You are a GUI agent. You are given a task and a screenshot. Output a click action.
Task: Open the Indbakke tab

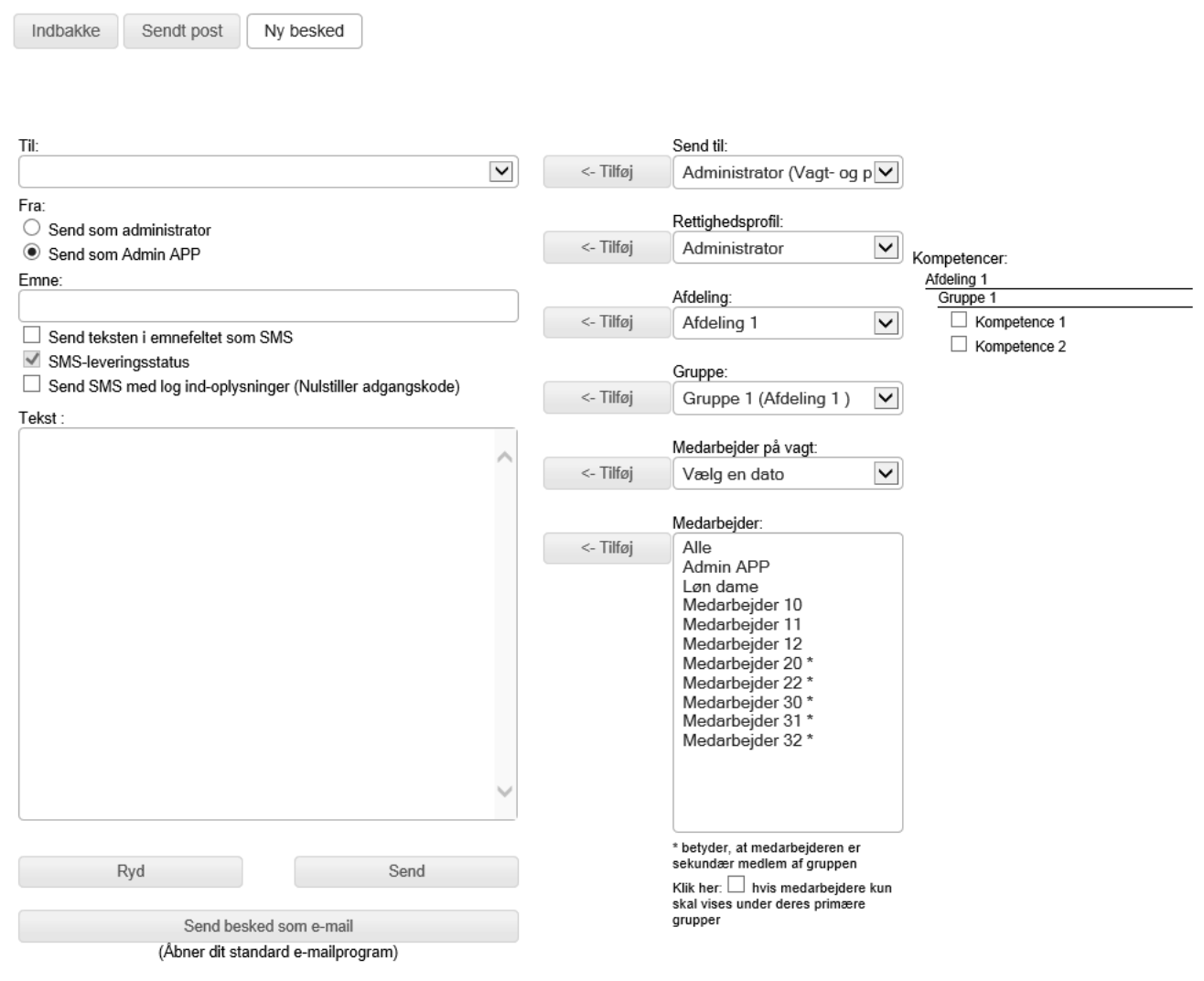[x=65, y=31]
